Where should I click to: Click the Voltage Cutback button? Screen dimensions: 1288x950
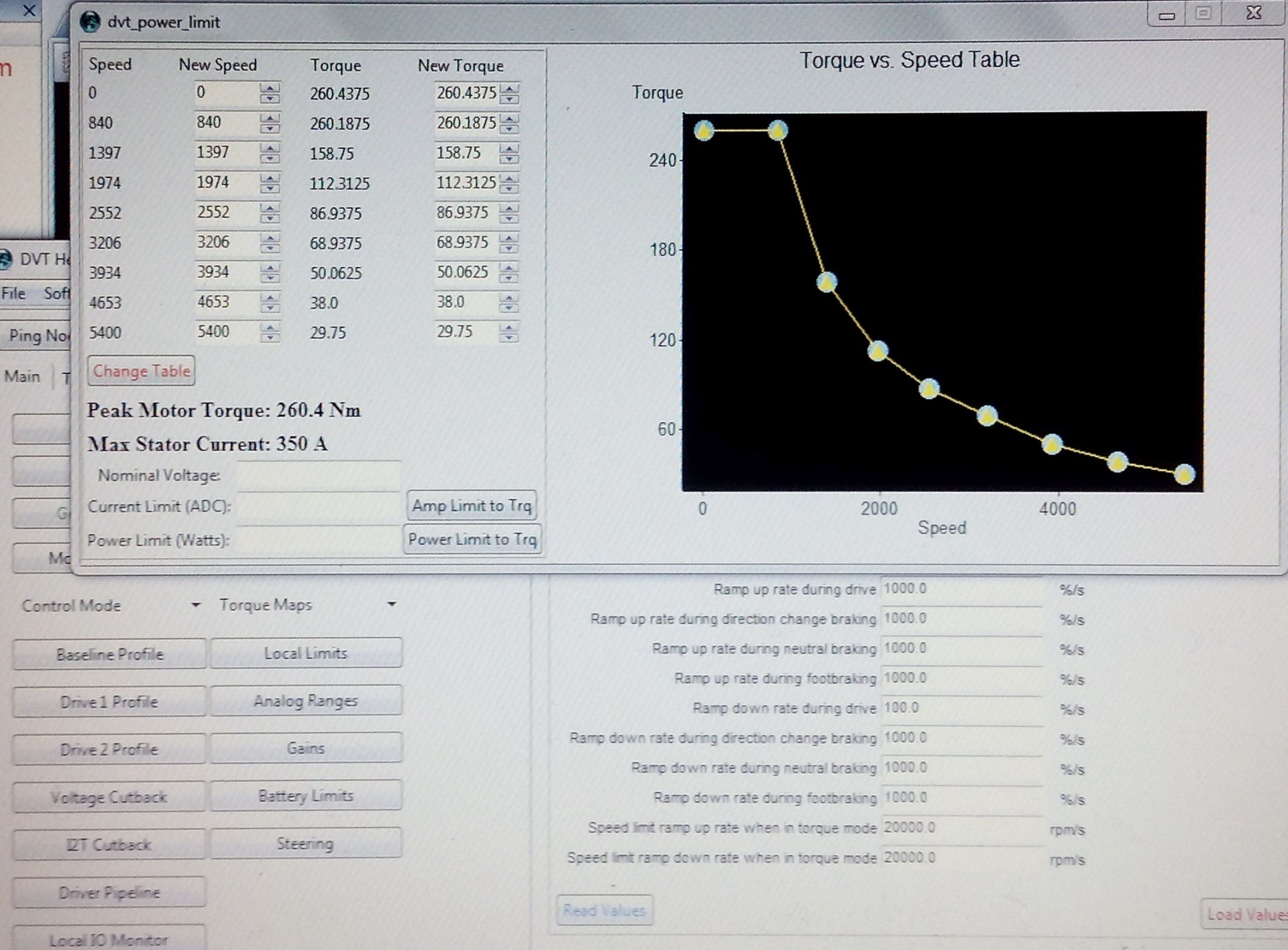[x=109, y=797]
